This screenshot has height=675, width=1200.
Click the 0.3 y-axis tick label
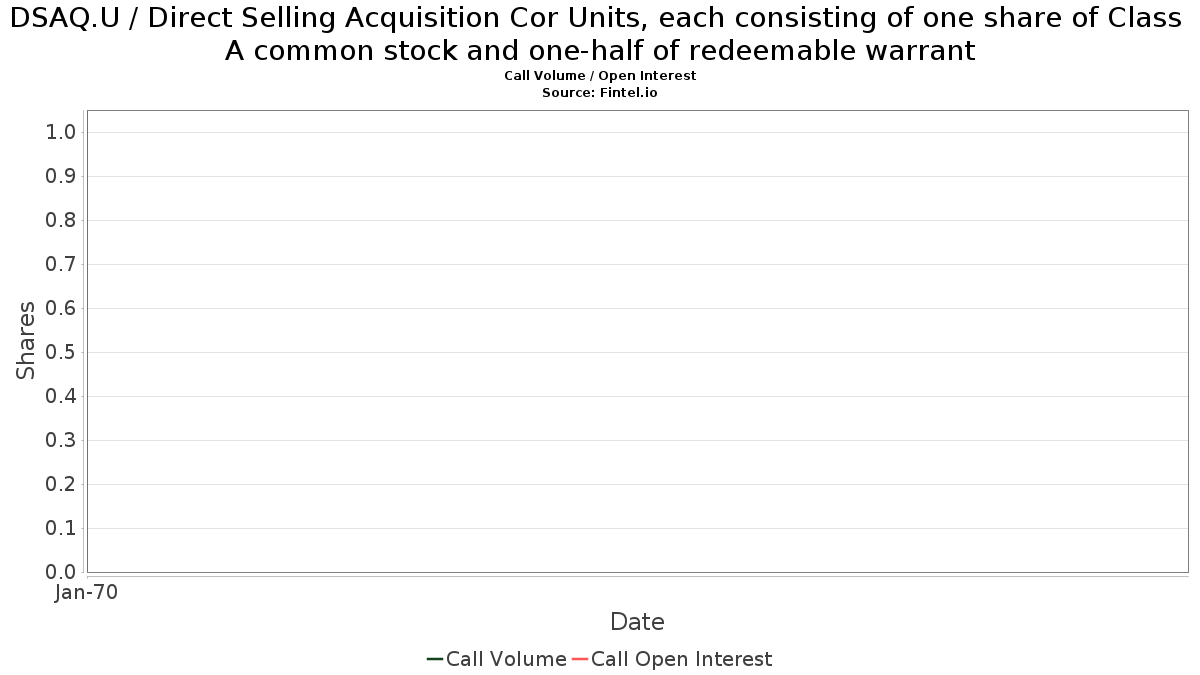point(62,440)
